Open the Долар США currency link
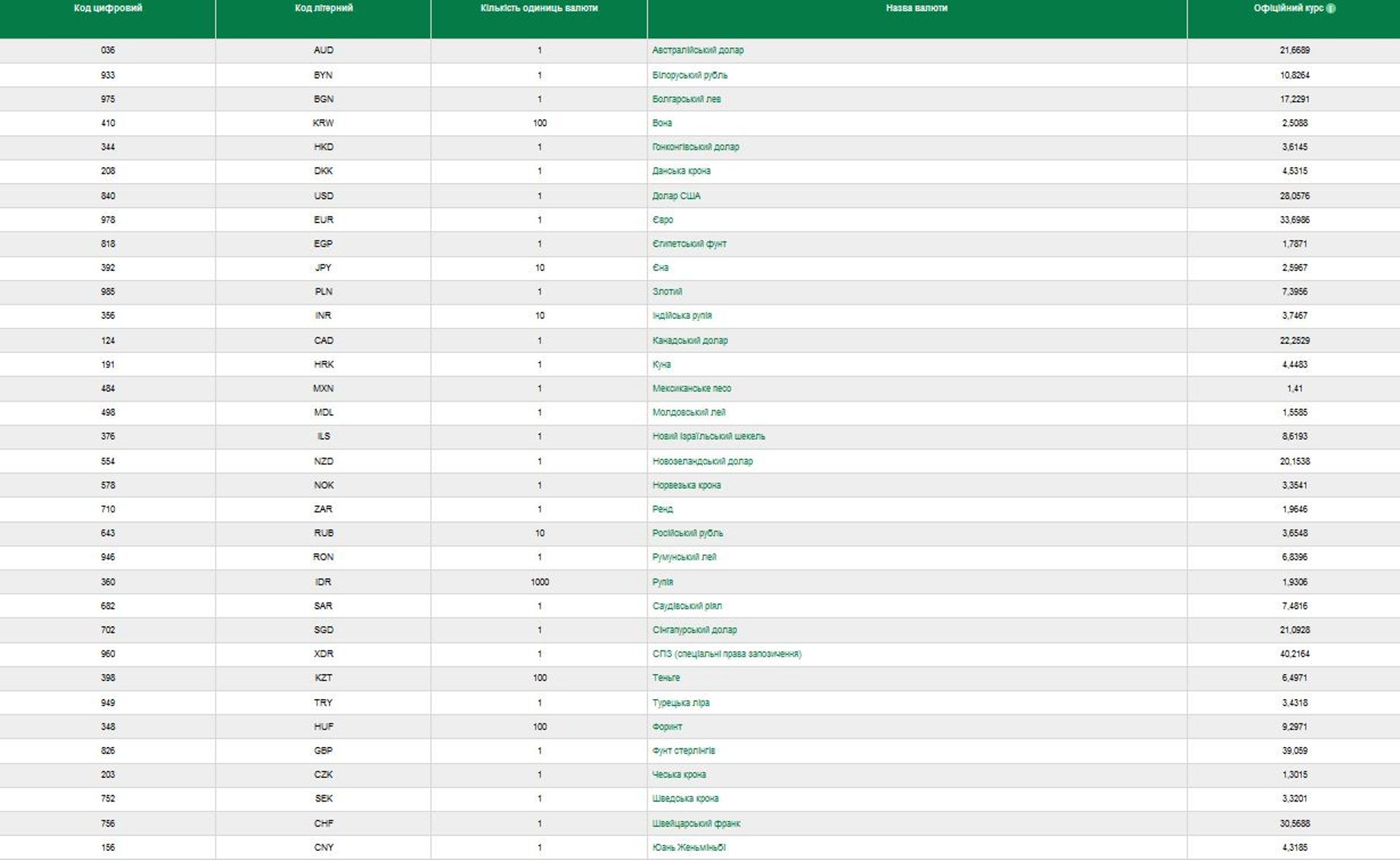 click(x=676, y=196)
